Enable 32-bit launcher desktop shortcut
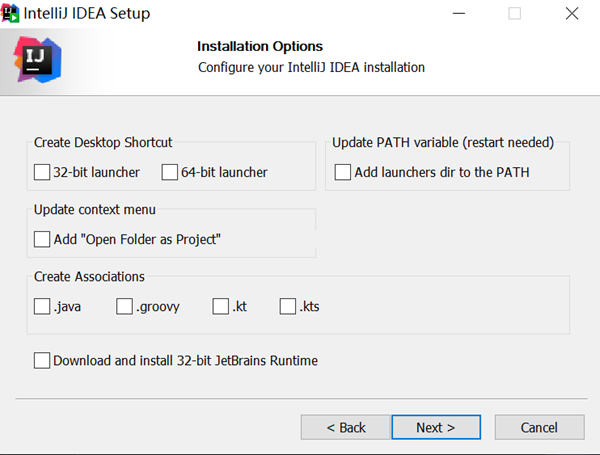Screen dimensions: 600x455 click(x=42, y=172)
